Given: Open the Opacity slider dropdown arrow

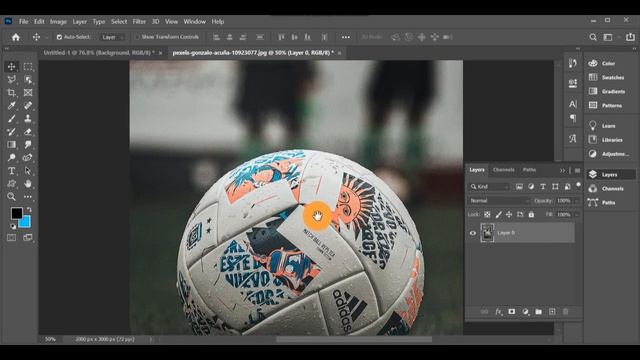Looking at the screenshot, I should click(576, 201).
